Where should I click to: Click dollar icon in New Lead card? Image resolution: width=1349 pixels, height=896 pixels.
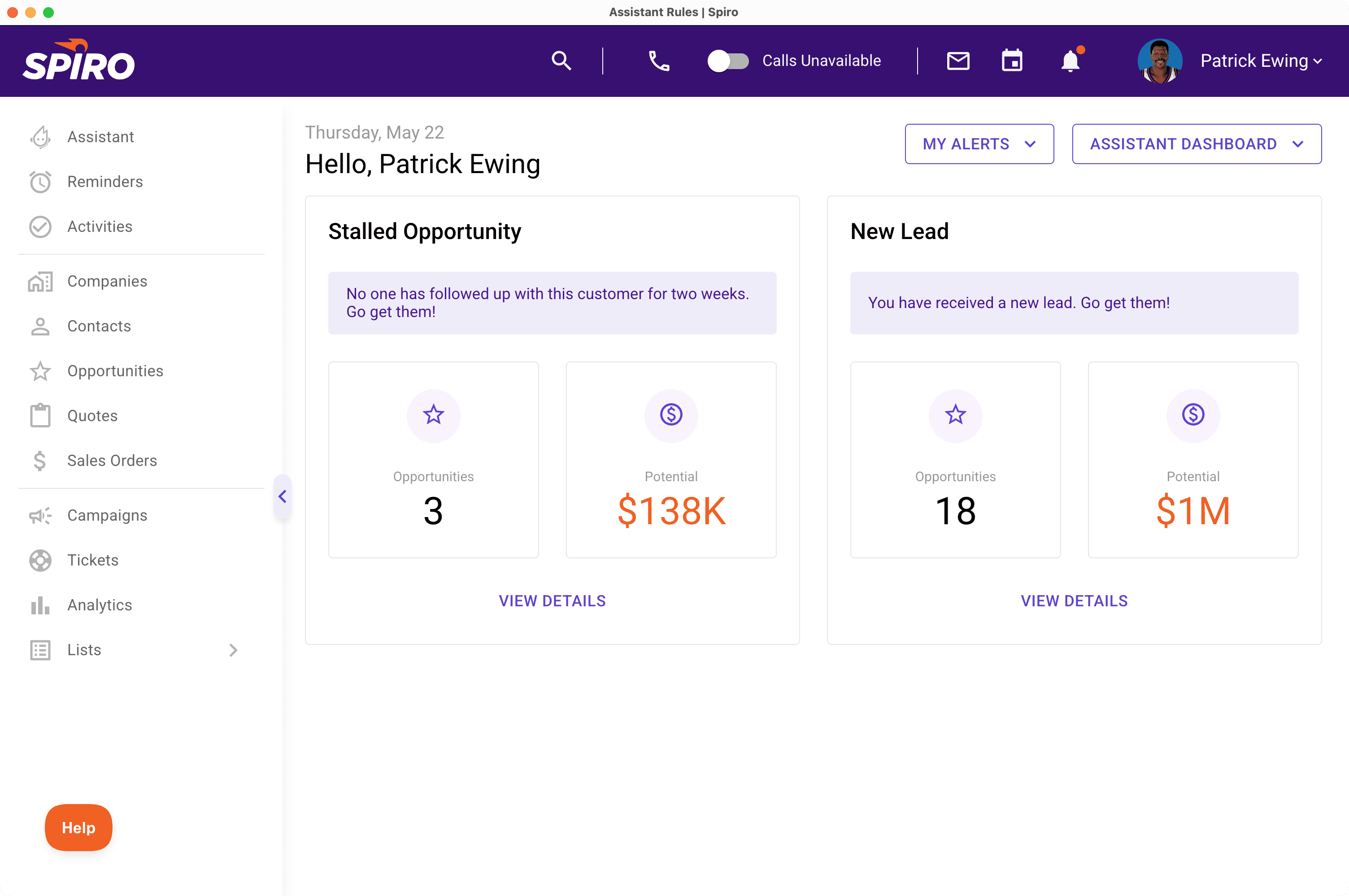tap(1193, 415)
